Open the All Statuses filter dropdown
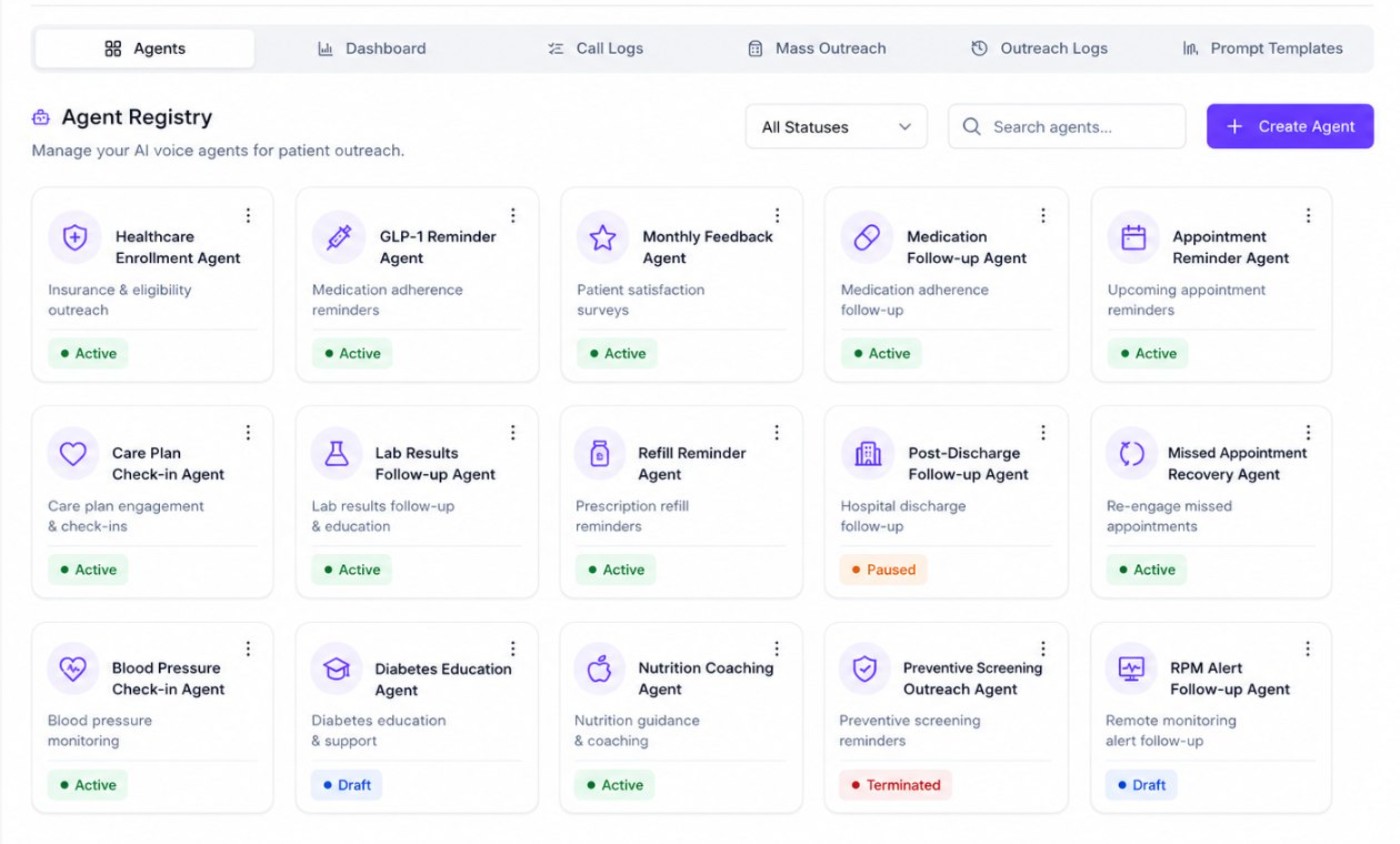Image resolution: width=1400 pixels, height=844 pixels. point(836,127)
